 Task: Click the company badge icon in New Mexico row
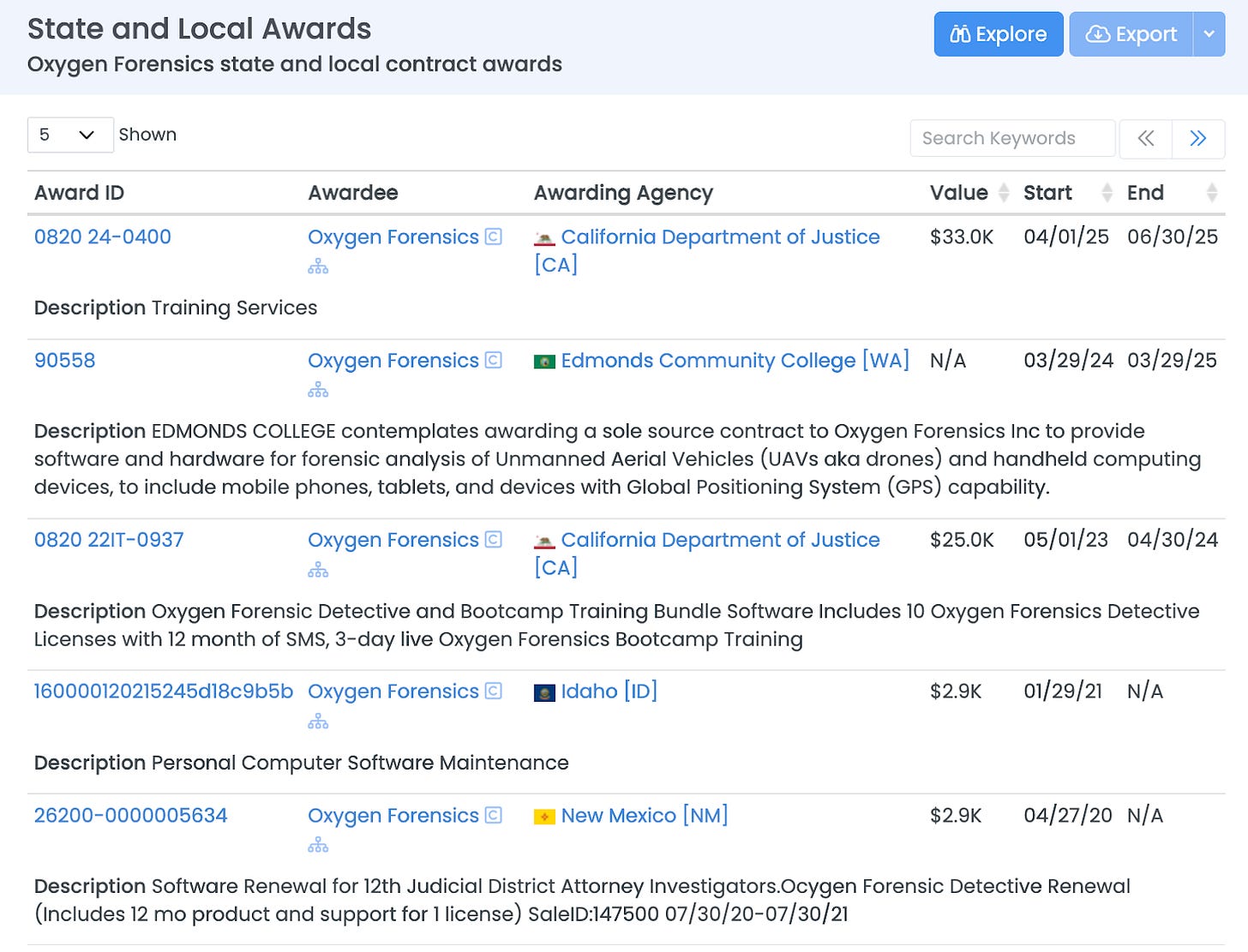click(x=494, y=815)
